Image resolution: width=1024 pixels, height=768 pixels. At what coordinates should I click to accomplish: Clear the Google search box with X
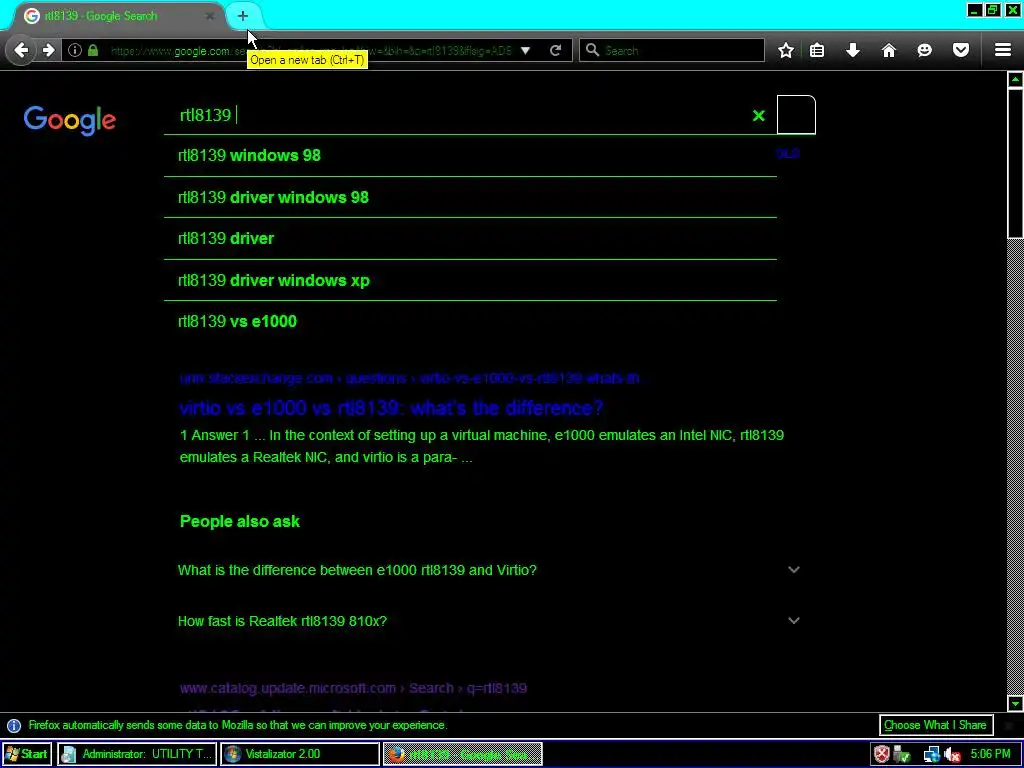pyautogui.click(x=758, y=116)
